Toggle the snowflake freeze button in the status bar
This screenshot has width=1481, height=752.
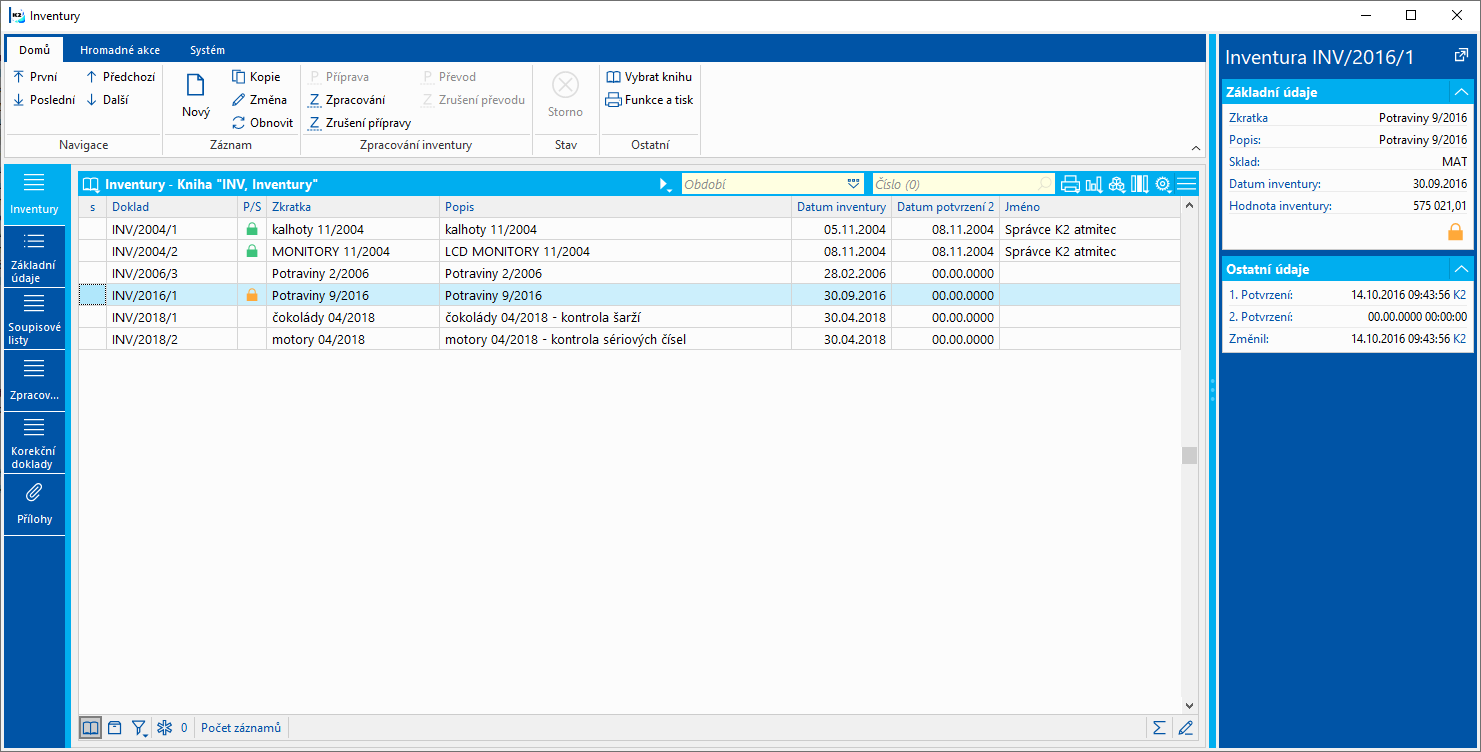[164, 728]
